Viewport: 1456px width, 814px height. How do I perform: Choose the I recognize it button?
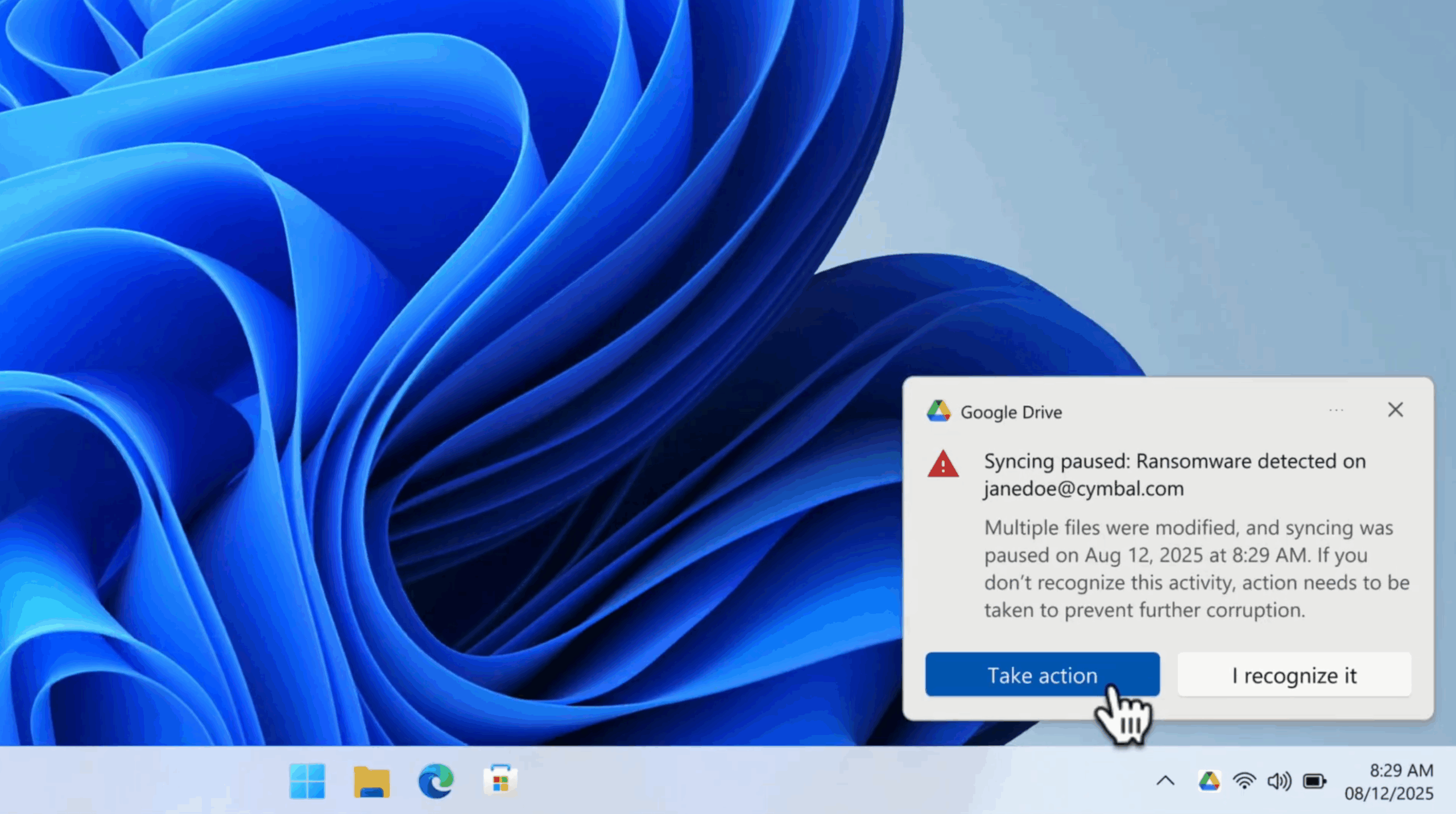tap(1294, 675)
